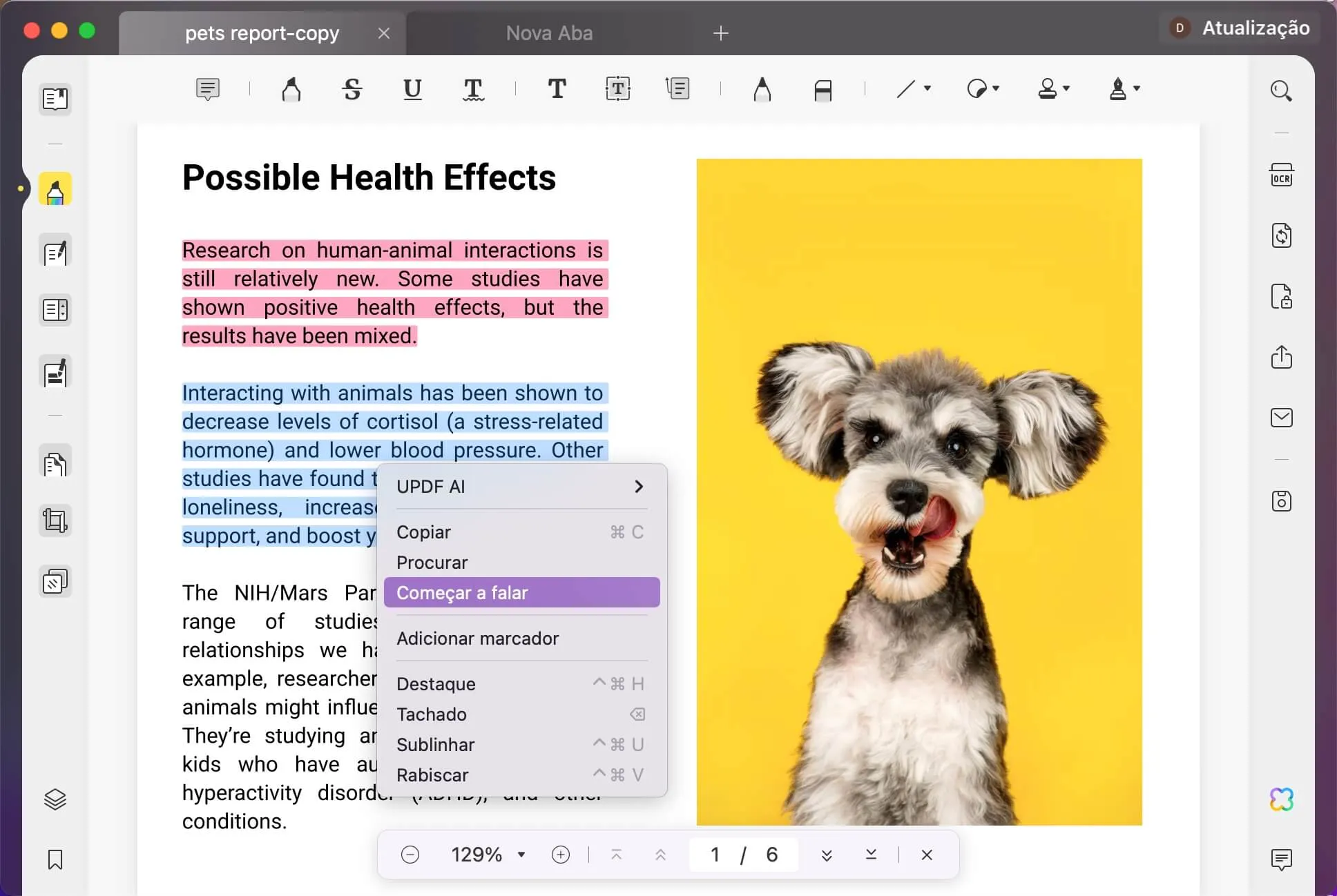The width and height of the screenshot is (1337, 896).
Task: Choose Adicionar marcador menu entry
Action: 521,639
